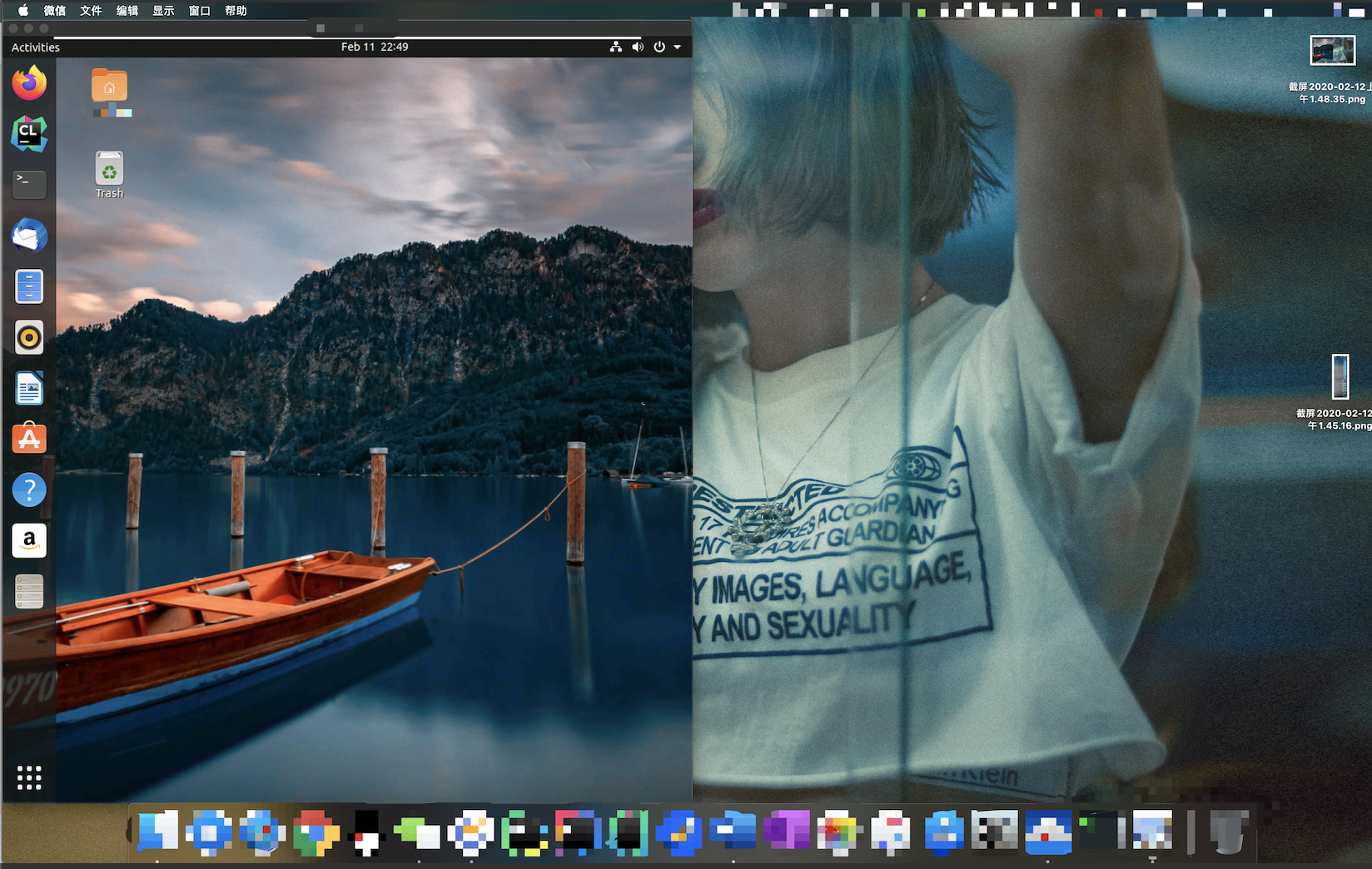Select the Trash icon on the Ubuntu desktop
Viewport: 1372px width, 869px height.
109,170
